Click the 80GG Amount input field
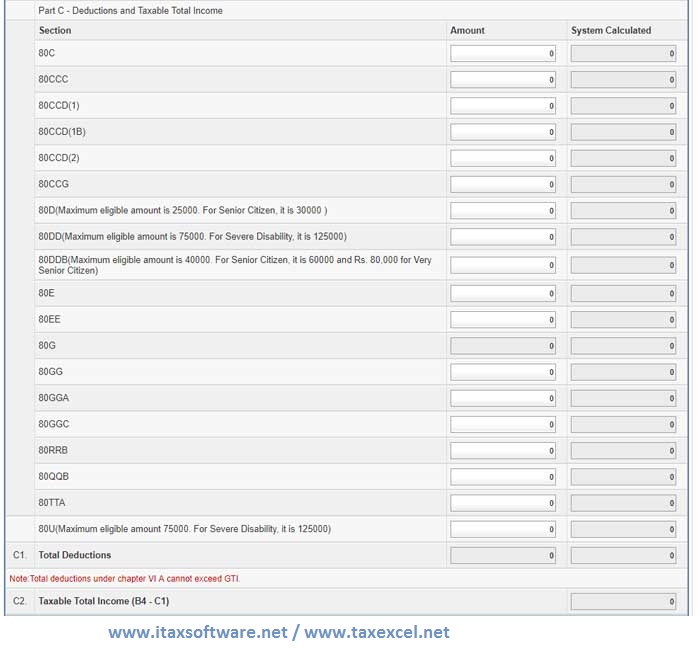Image resolution: width=700 pixels, height=654 pixels. point(503,372)
